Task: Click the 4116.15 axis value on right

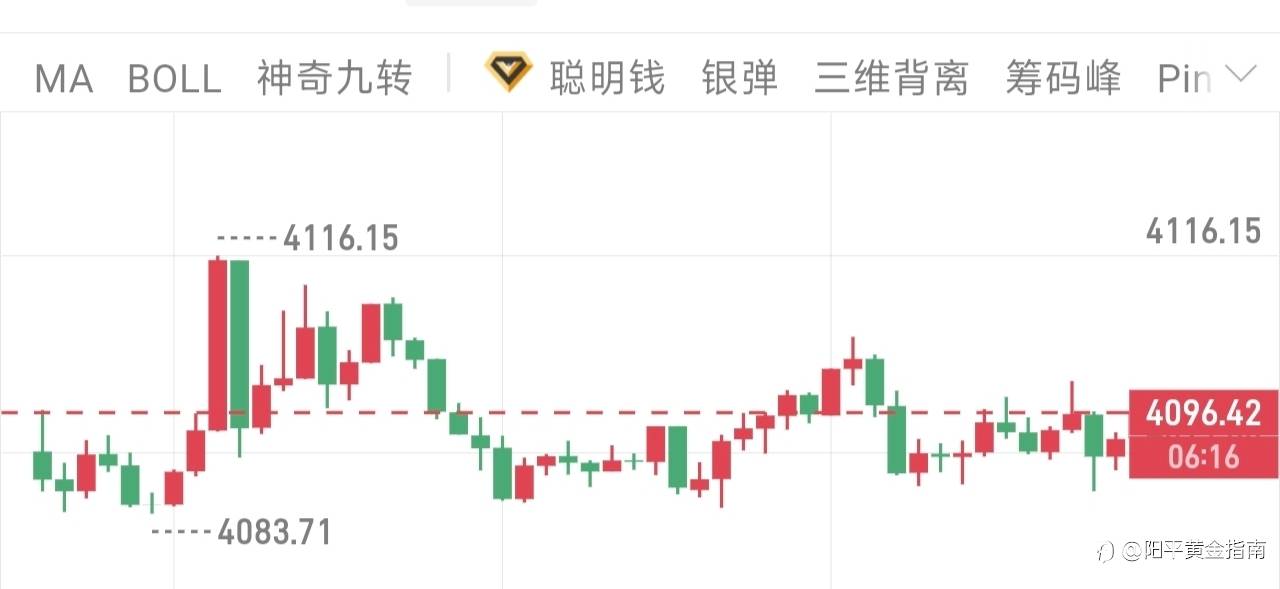Action: tap(1204, 232)
